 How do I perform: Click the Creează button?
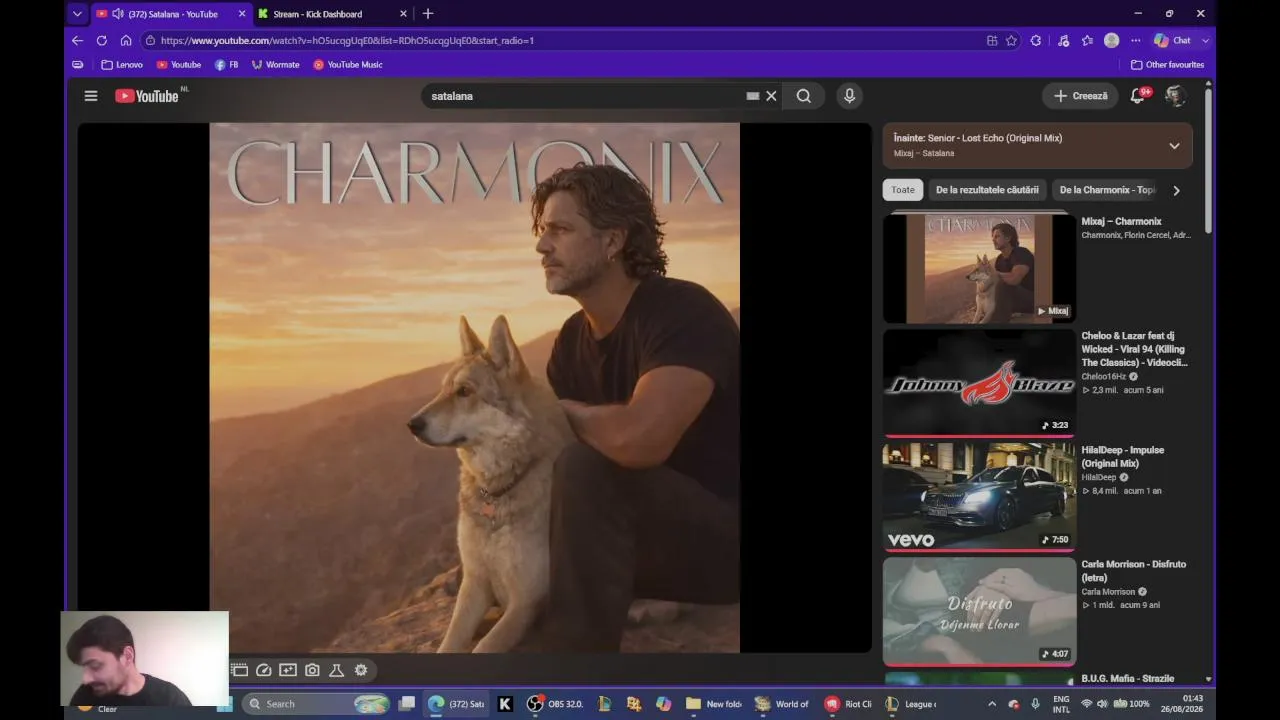(1080, 96)
